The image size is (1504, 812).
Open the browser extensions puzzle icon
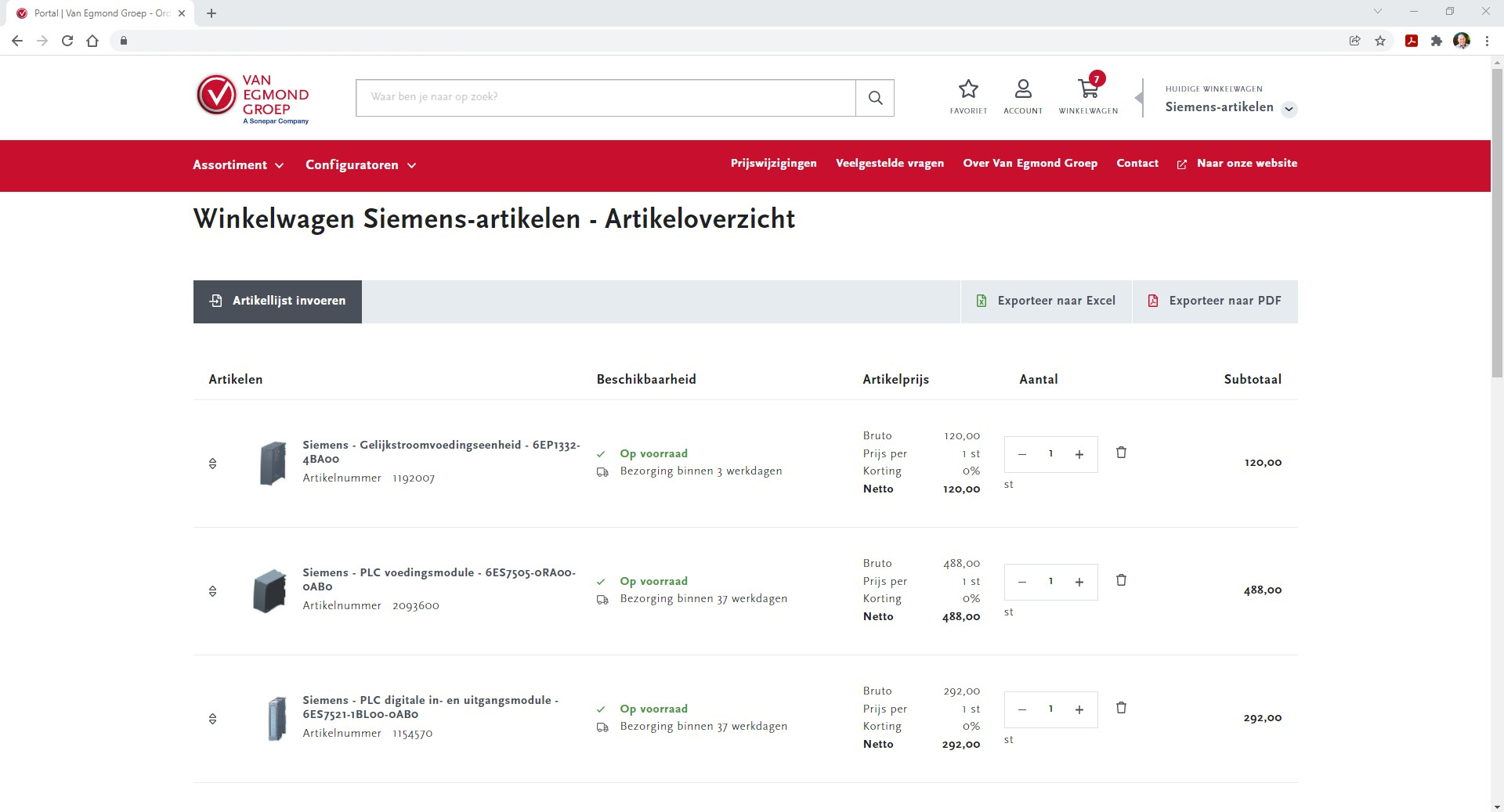pyautogui.click(x=1436, y=41)
